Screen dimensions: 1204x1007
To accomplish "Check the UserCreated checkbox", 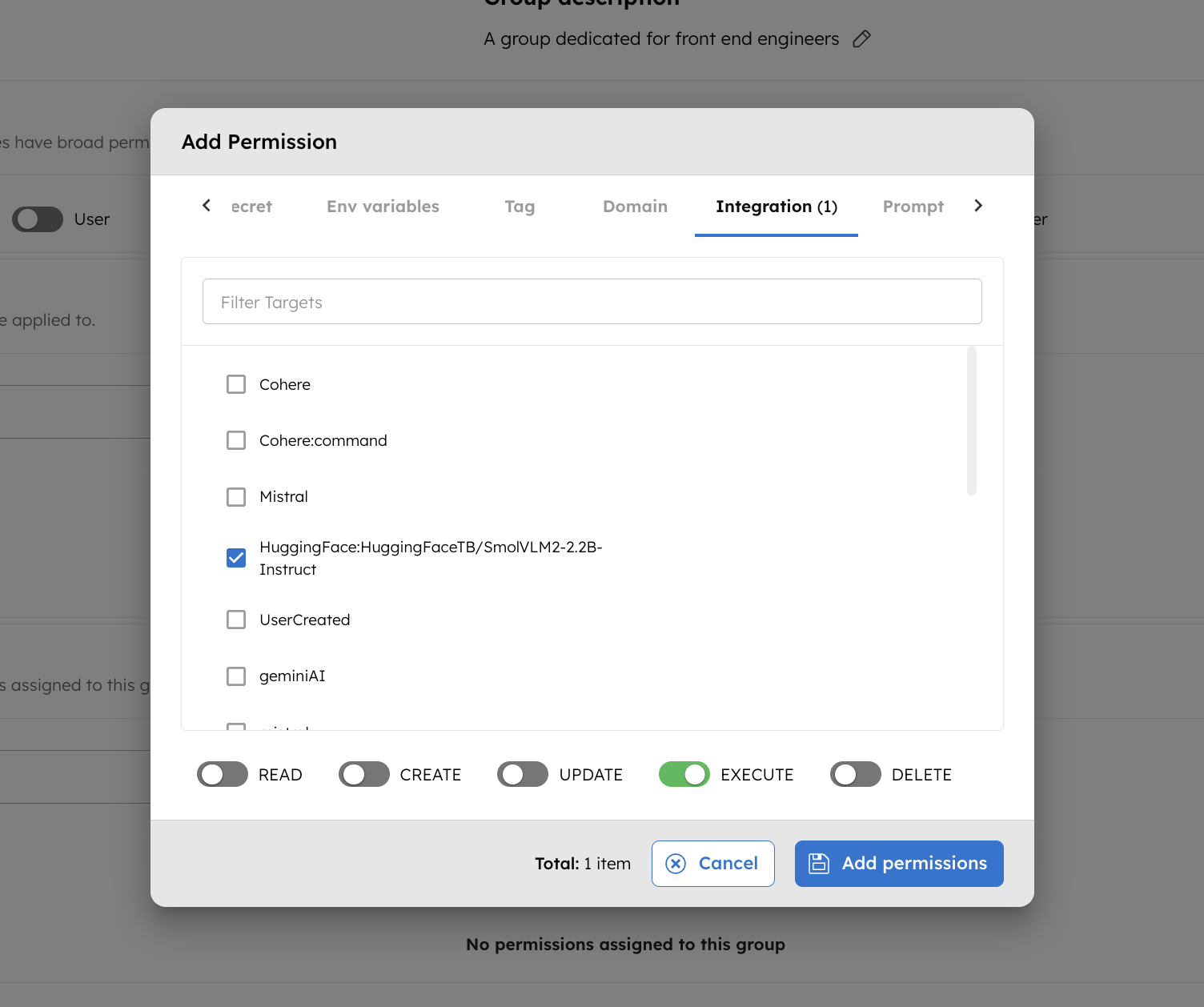I will click(236, 620).
